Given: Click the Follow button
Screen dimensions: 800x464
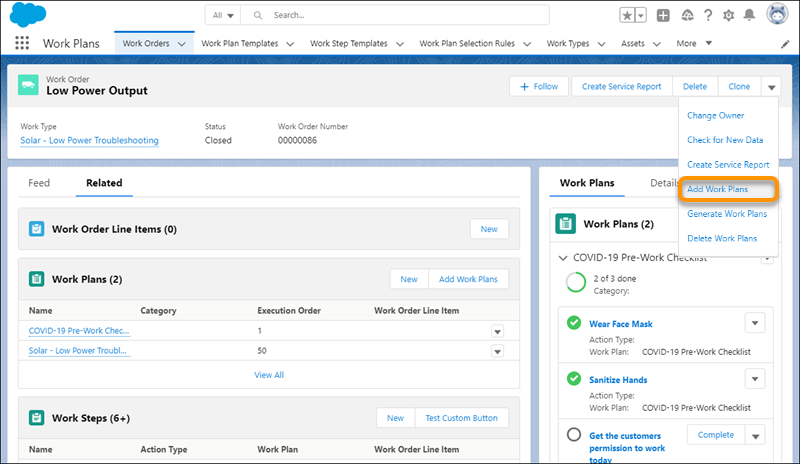Looking at the screenshot, I should (539, 87).
